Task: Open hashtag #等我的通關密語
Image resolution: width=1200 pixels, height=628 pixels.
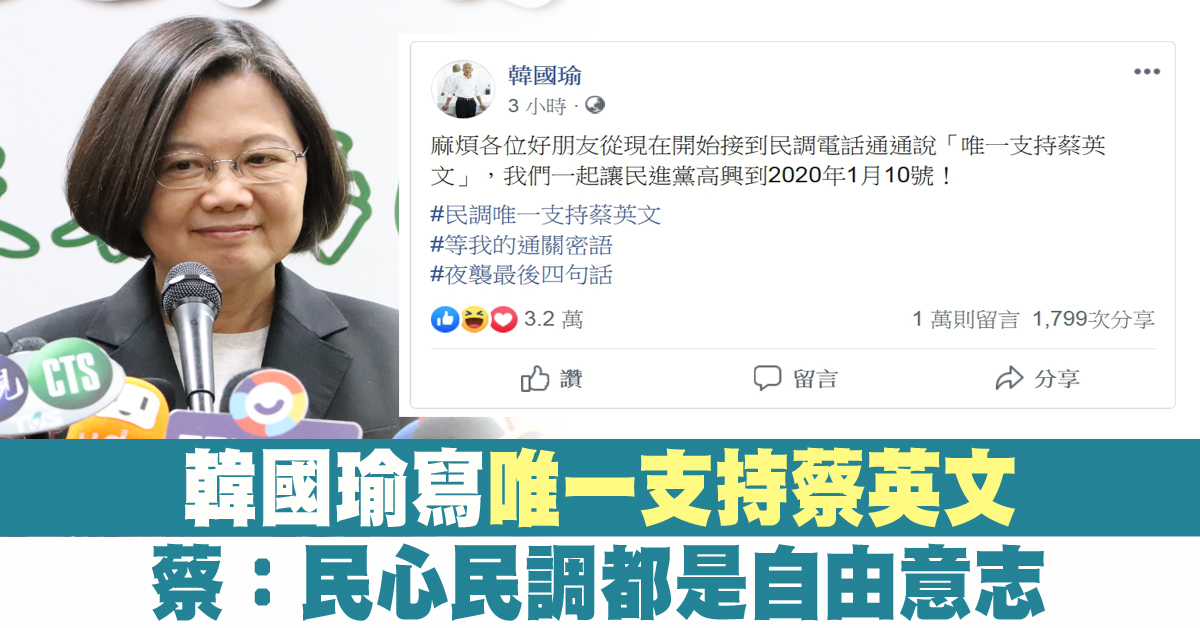Action: click(x=521, y=245)
